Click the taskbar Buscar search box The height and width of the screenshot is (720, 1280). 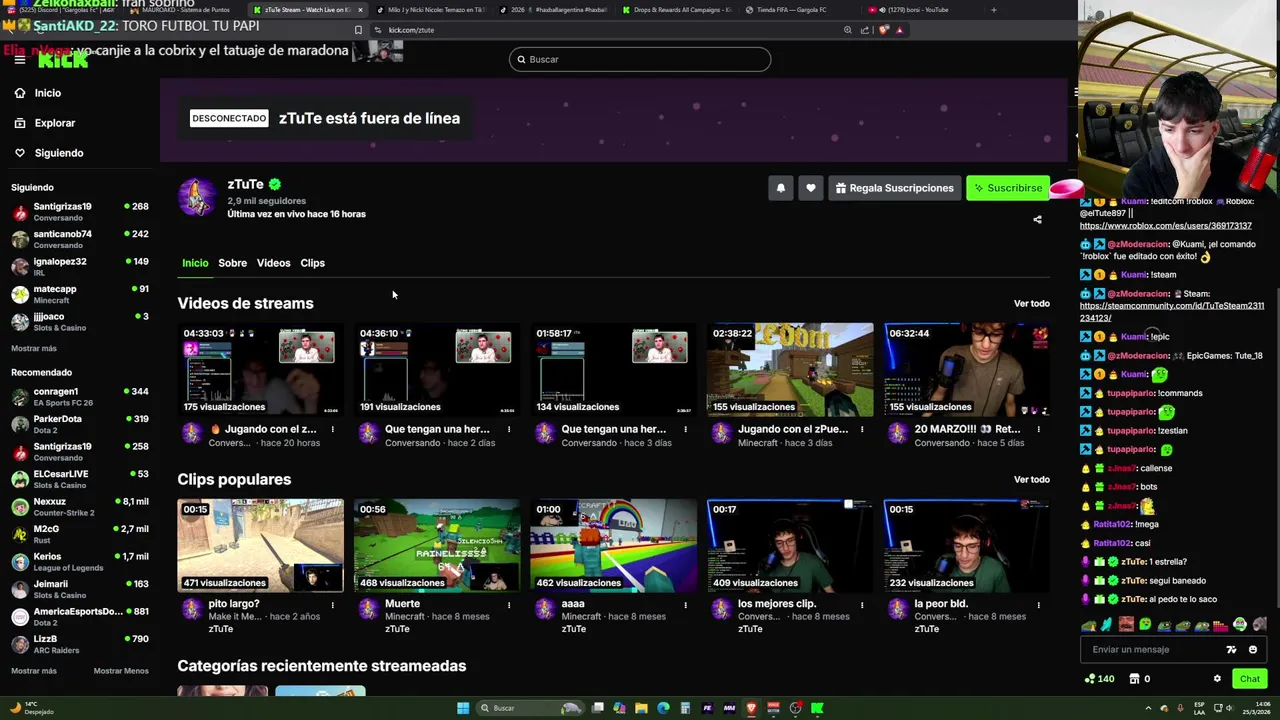pos(529,708)
